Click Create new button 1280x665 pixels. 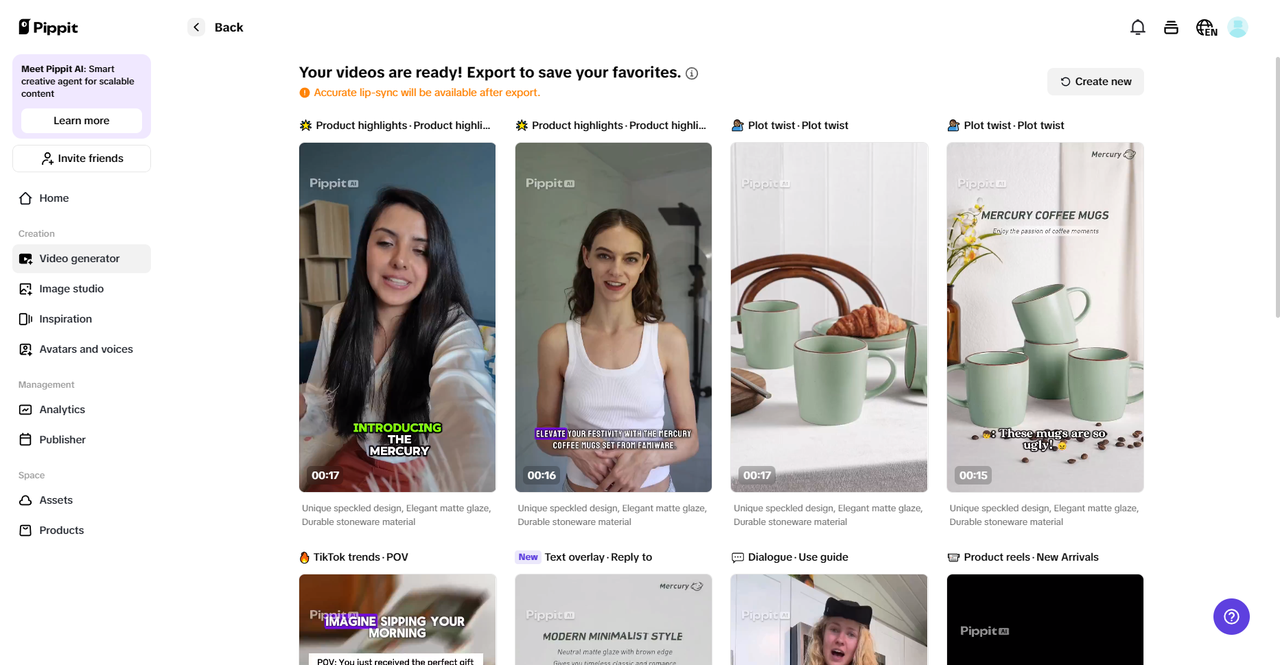(1096, 82)
